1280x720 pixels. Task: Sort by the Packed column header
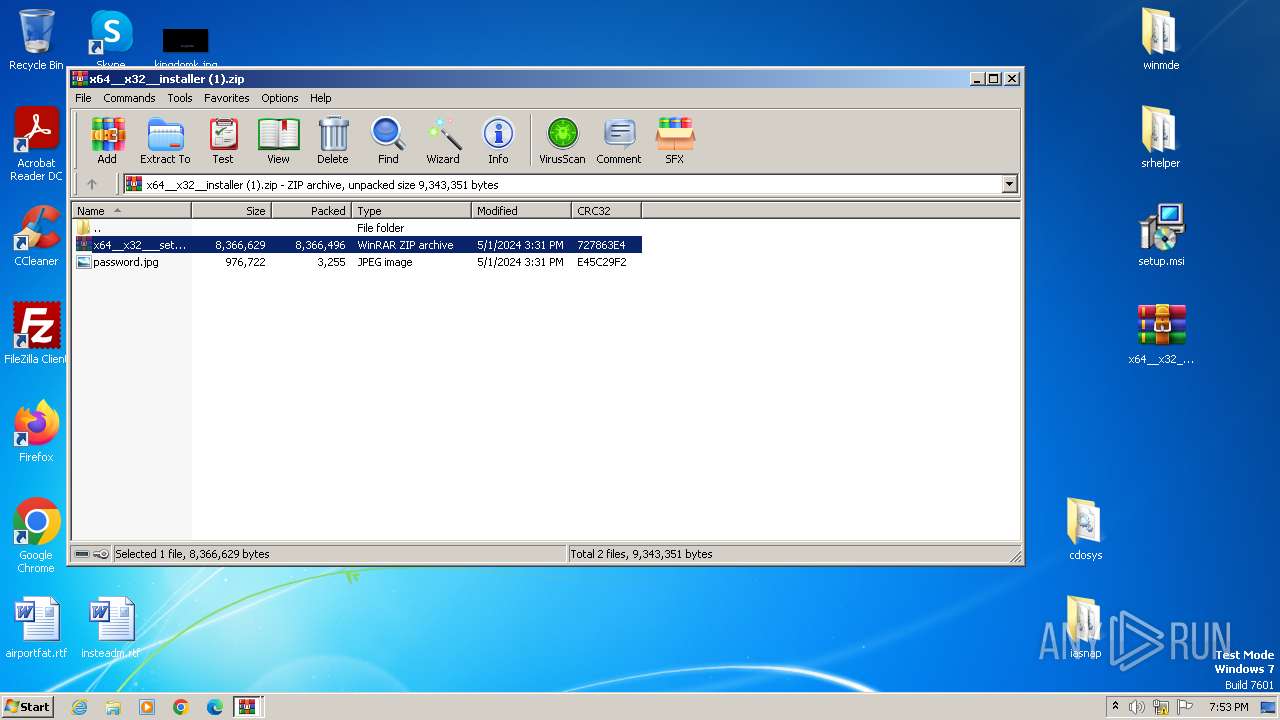point(311,210)
